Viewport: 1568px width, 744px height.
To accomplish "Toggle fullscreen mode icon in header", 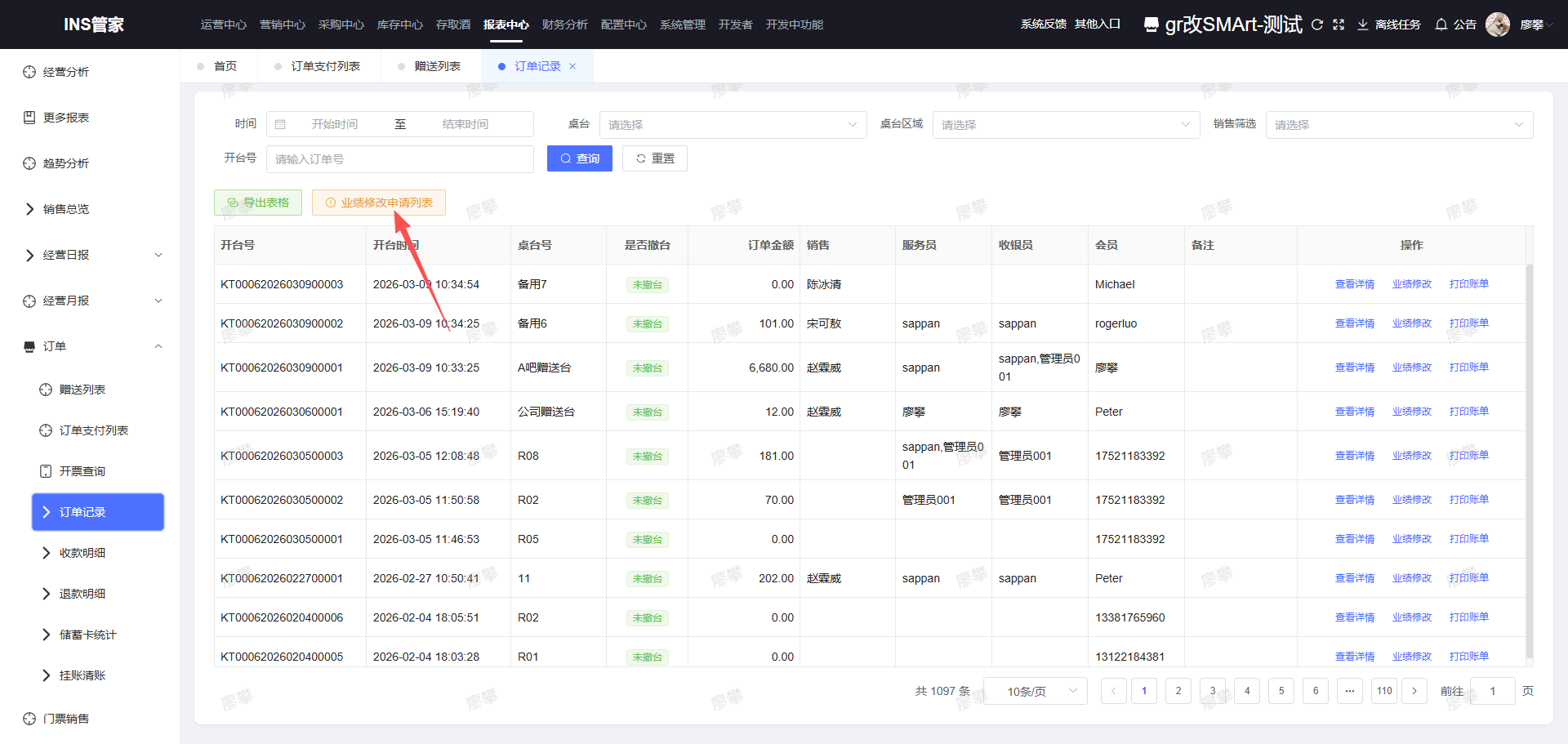I will tap(1339, 25).
